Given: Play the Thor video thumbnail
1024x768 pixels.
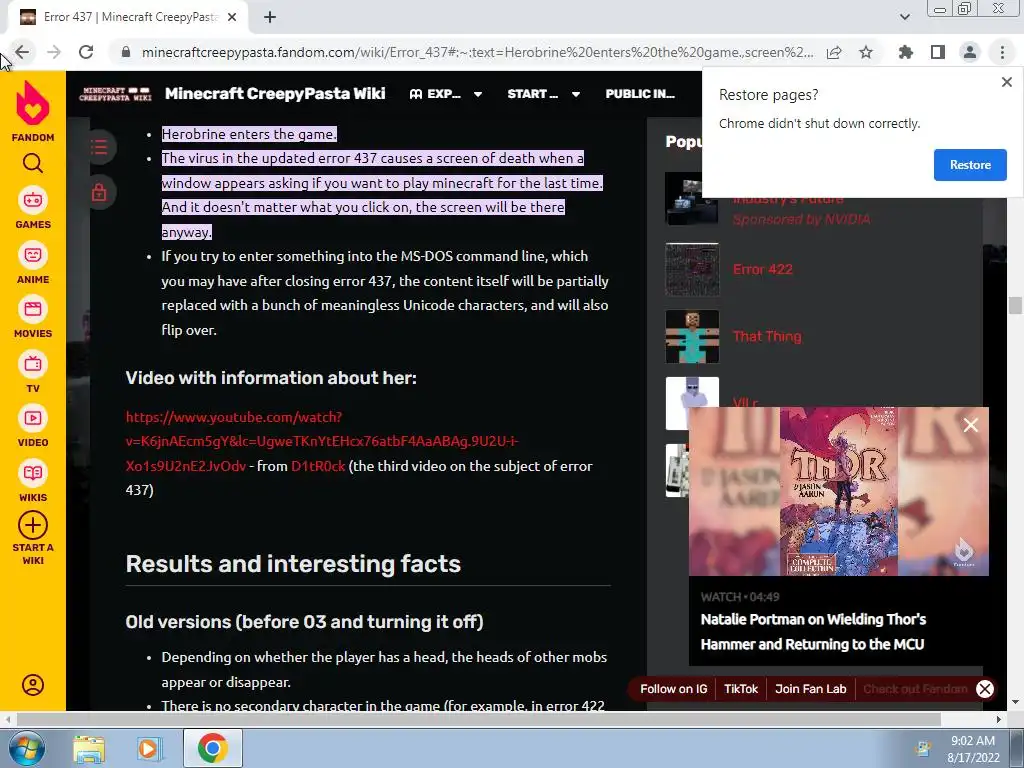Looking at the screenshot, I should click(x=839, y=491).
